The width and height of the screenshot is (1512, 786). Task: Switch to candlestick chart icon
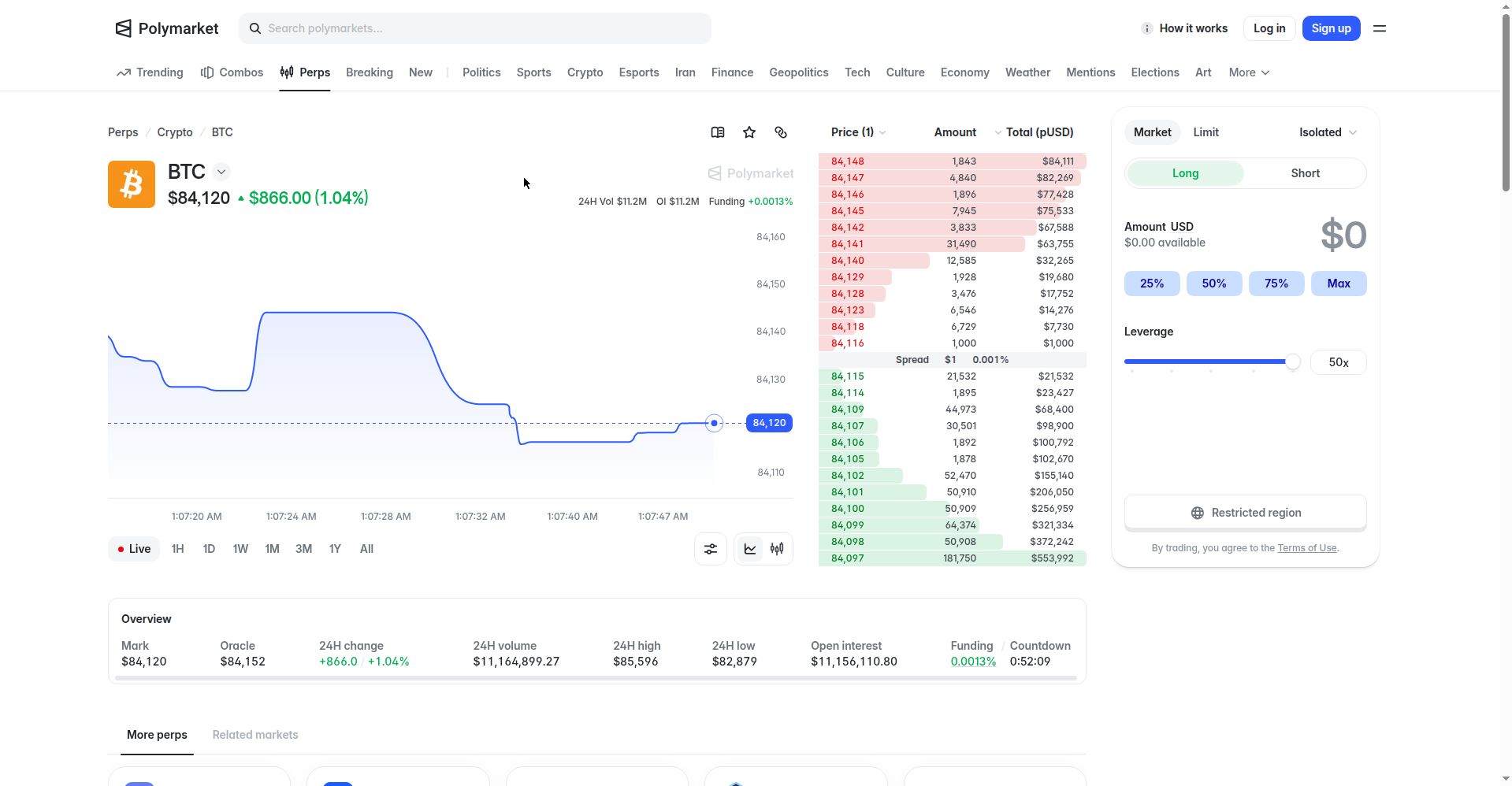[777, 549]
